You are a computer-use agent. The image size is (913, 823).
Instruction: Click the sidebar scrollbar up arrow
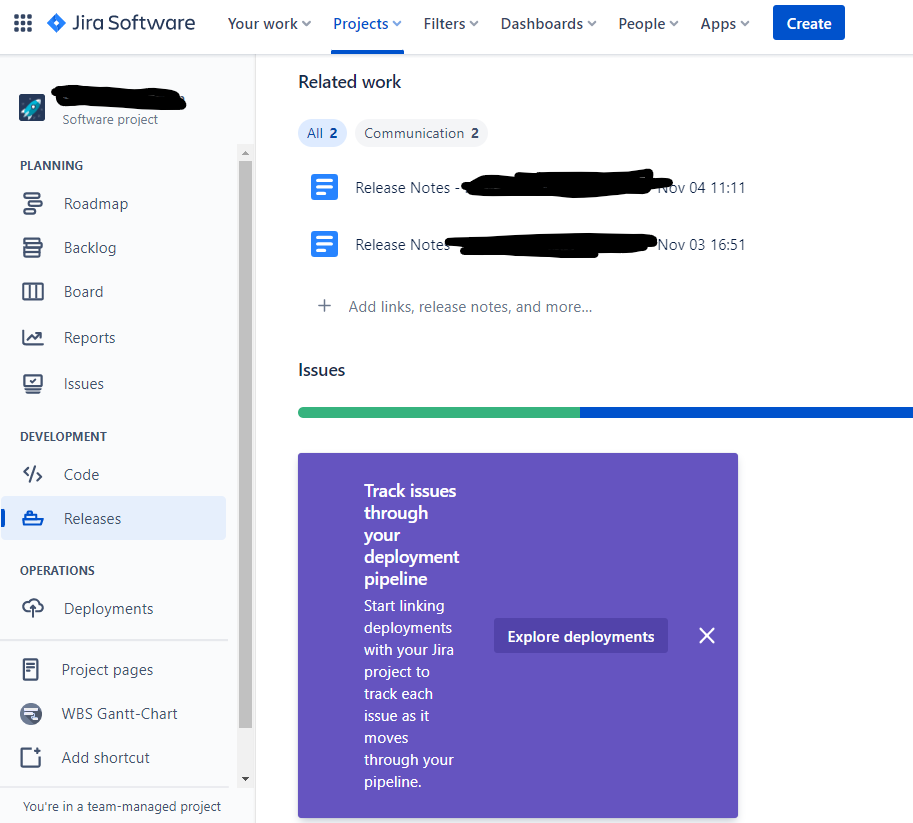pos(245,153)
